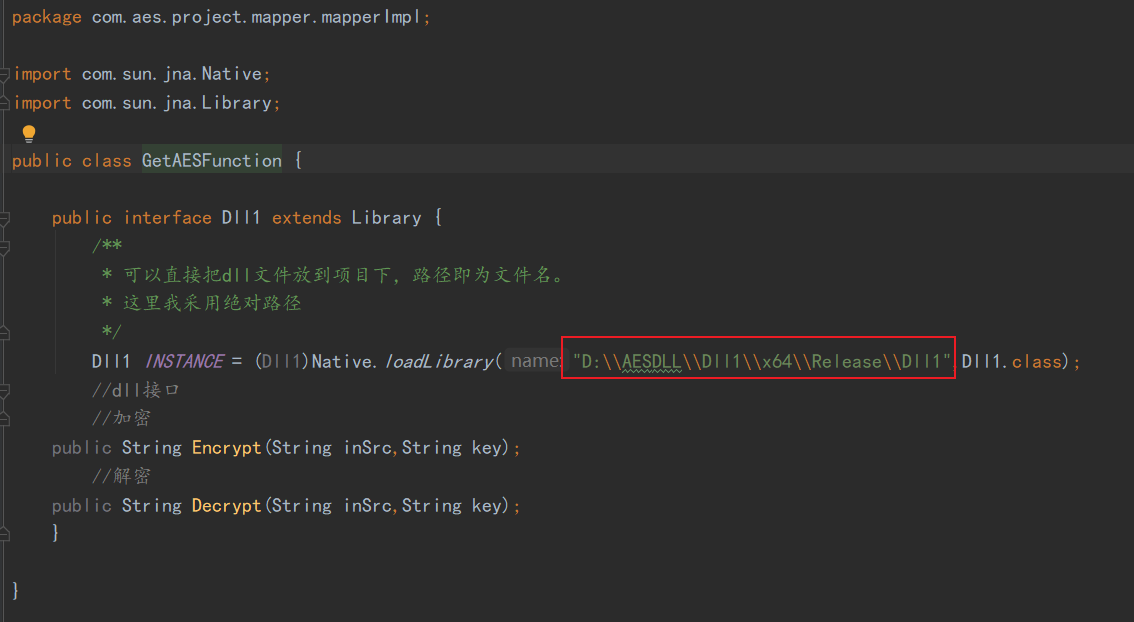Screen dimensions: 1134x622
Task: Collapse the Encrypt method fold arrow
Action: (6, 447)
